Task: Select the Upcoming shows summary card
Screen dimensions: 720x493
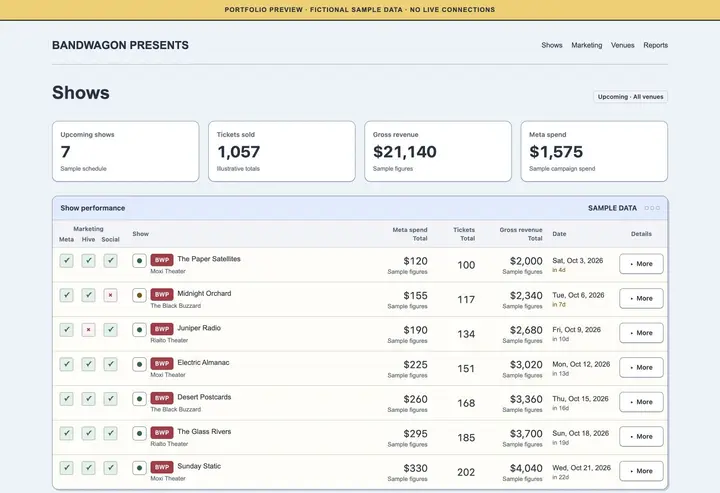Action: [126, 151]
